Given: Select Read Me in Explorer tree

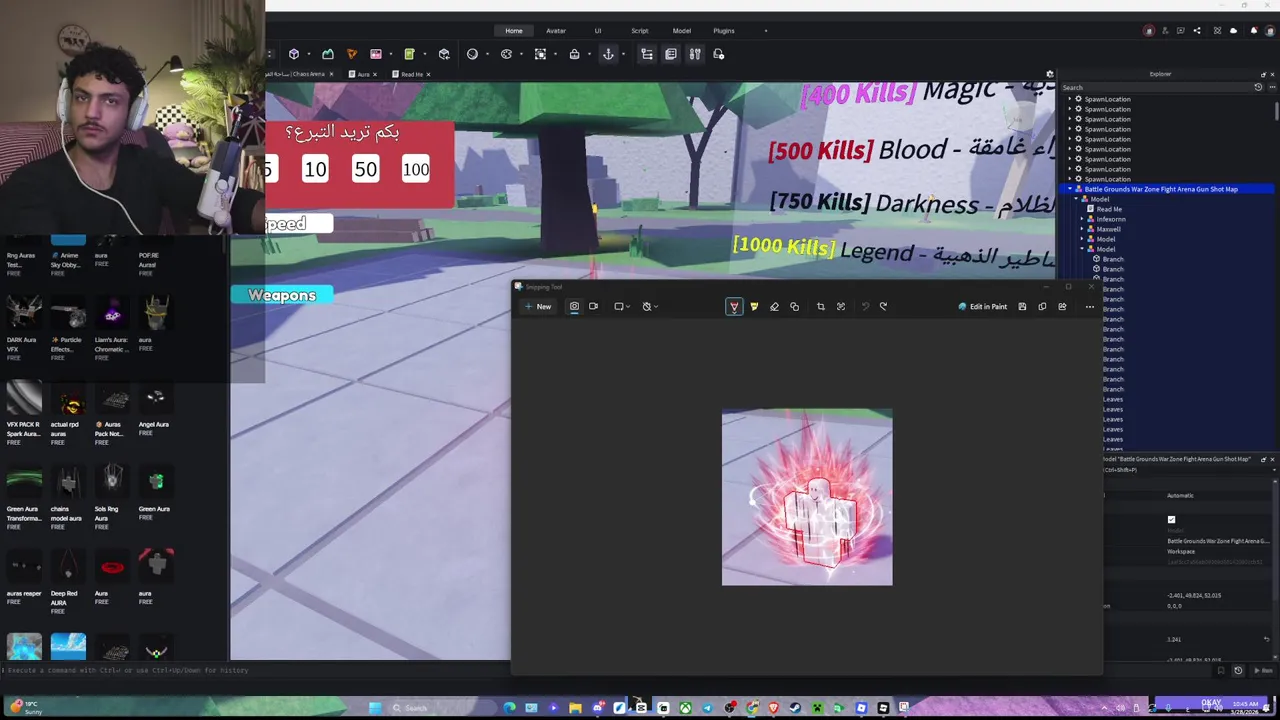Looking at the screenshot, I should tap(1109, 209).
